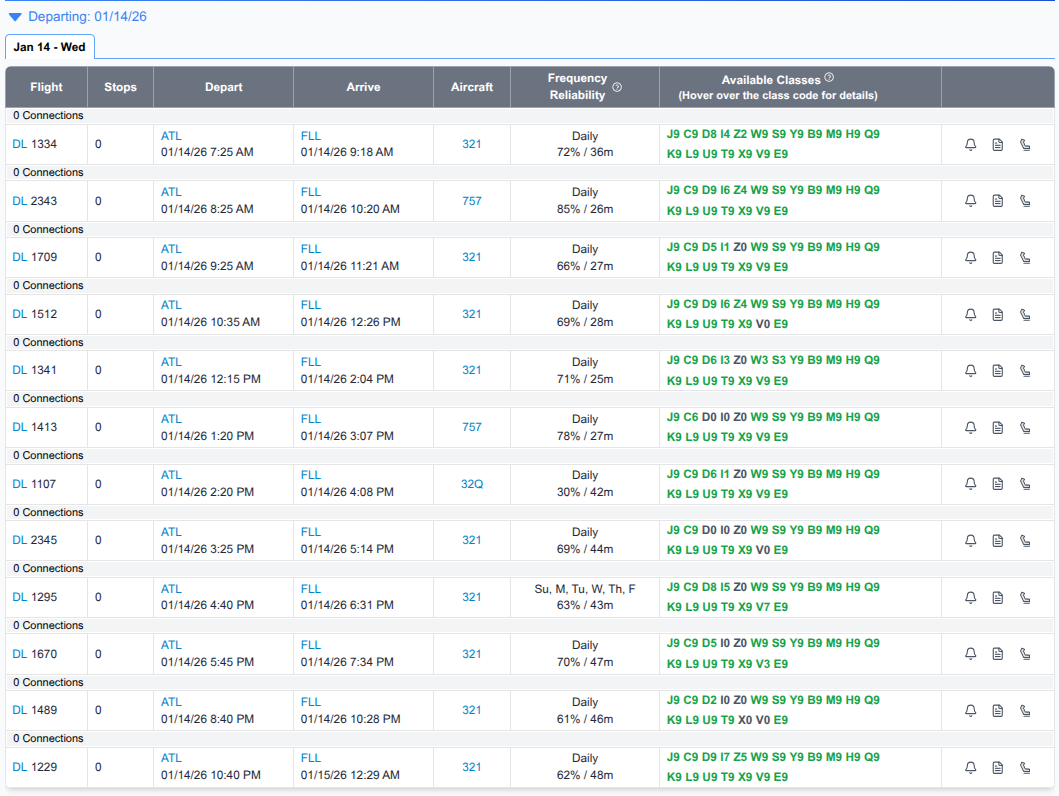The image size is (1059, 796).
Task: Click the phone icon for flight DL 1489
Action: coord(1024,710)
